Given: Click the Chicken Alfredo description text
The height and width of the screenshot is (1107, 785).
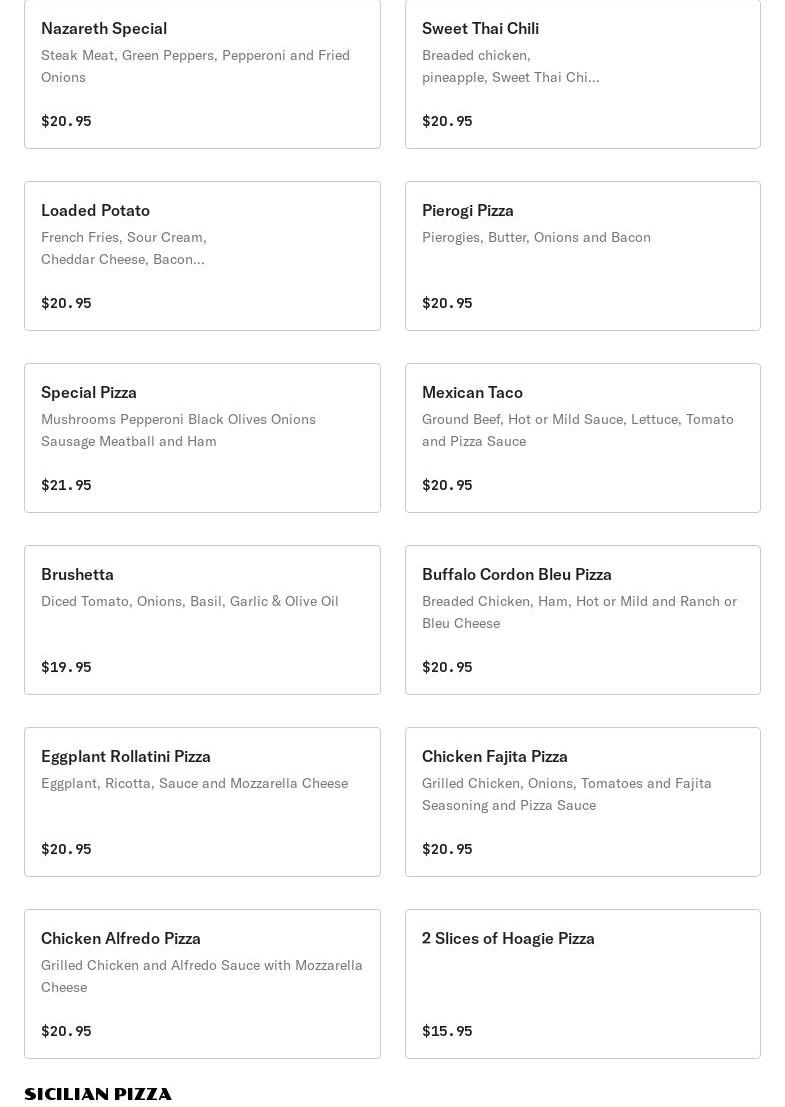Looking at the screenshot, I should 201,976.
